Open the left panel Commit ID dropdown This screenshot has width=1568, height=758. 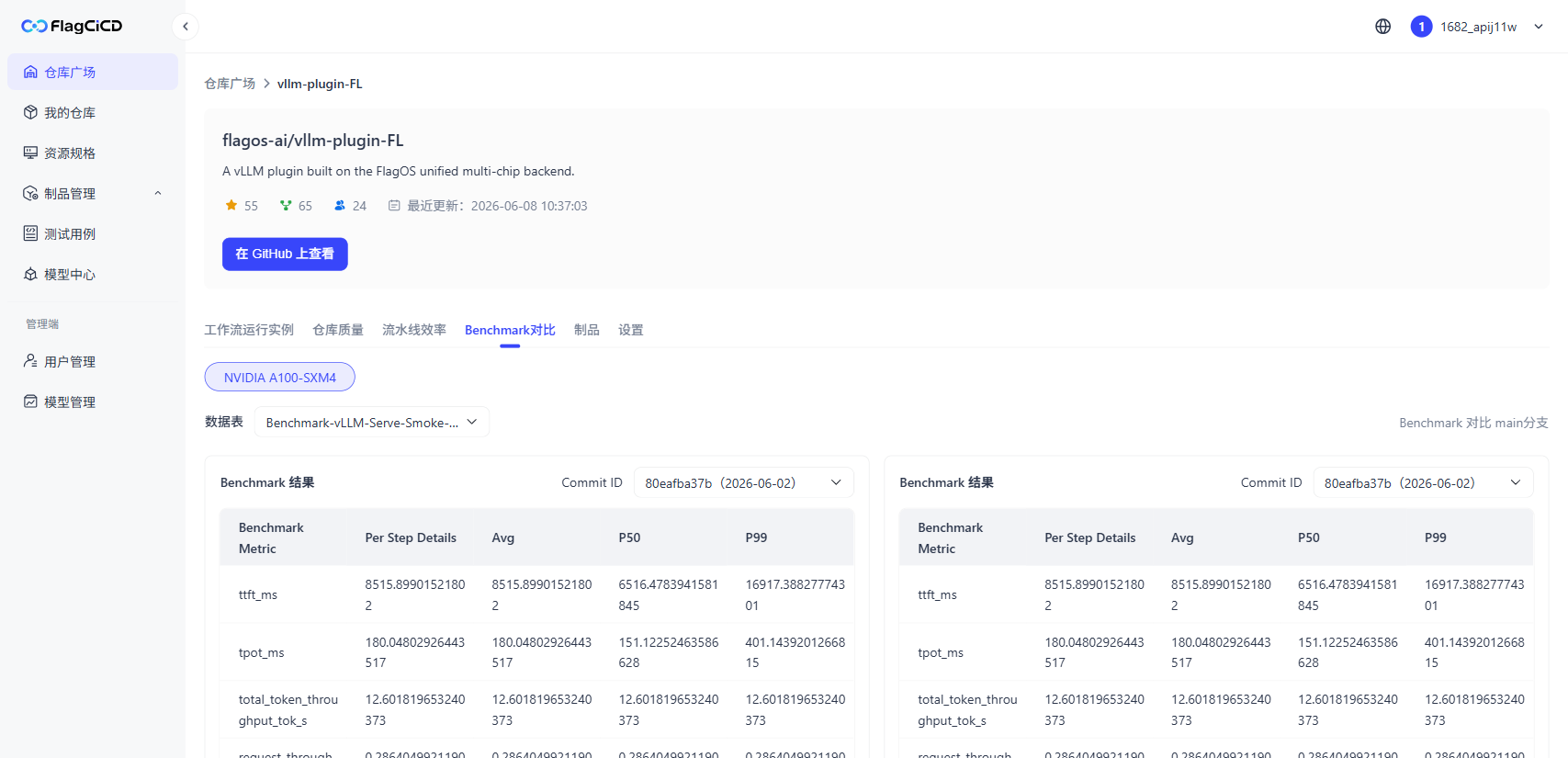click(x=743, y=483)
